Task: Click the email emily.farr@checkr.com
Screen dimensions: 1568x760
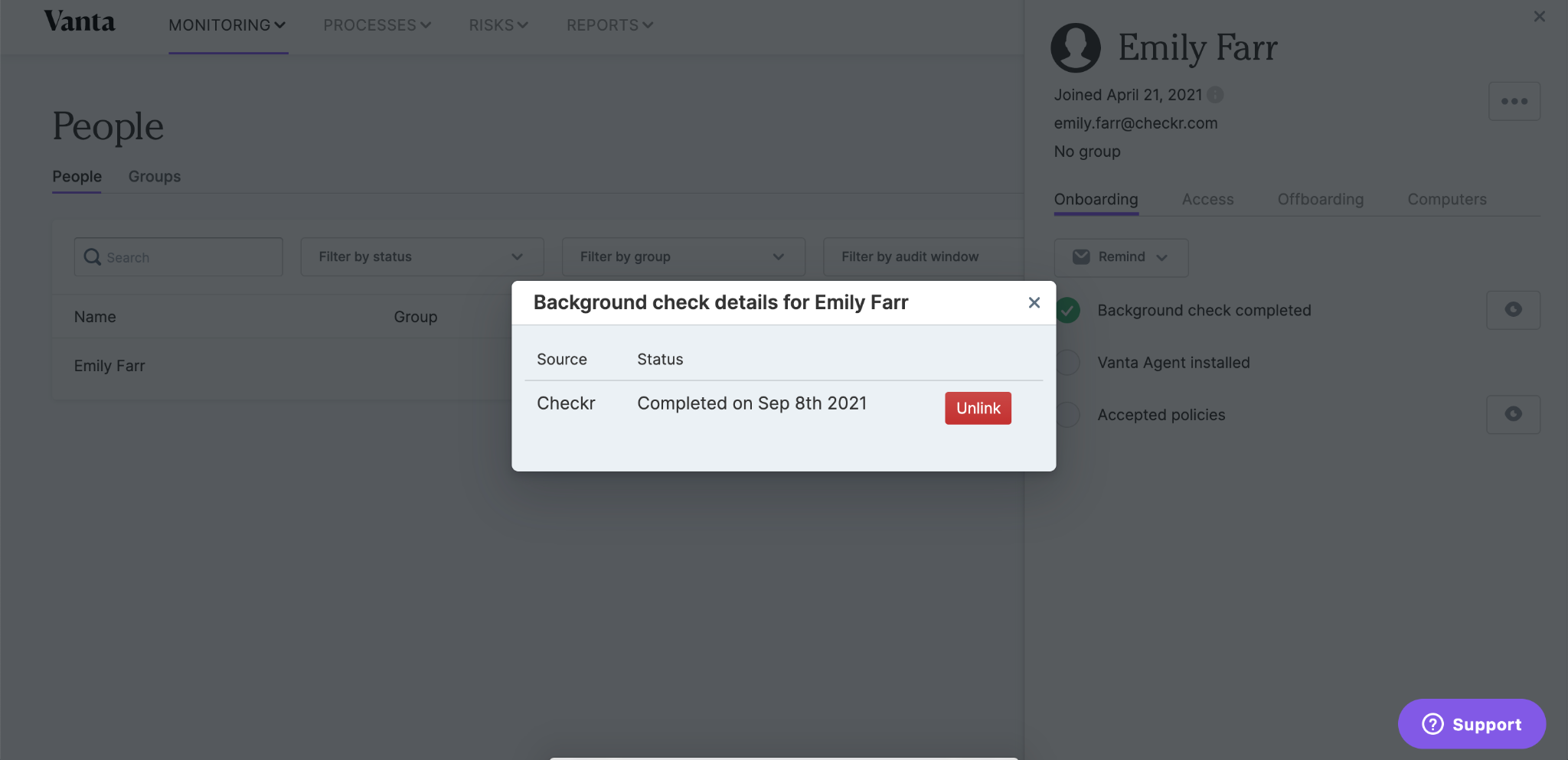Action: coord(1135,123)
